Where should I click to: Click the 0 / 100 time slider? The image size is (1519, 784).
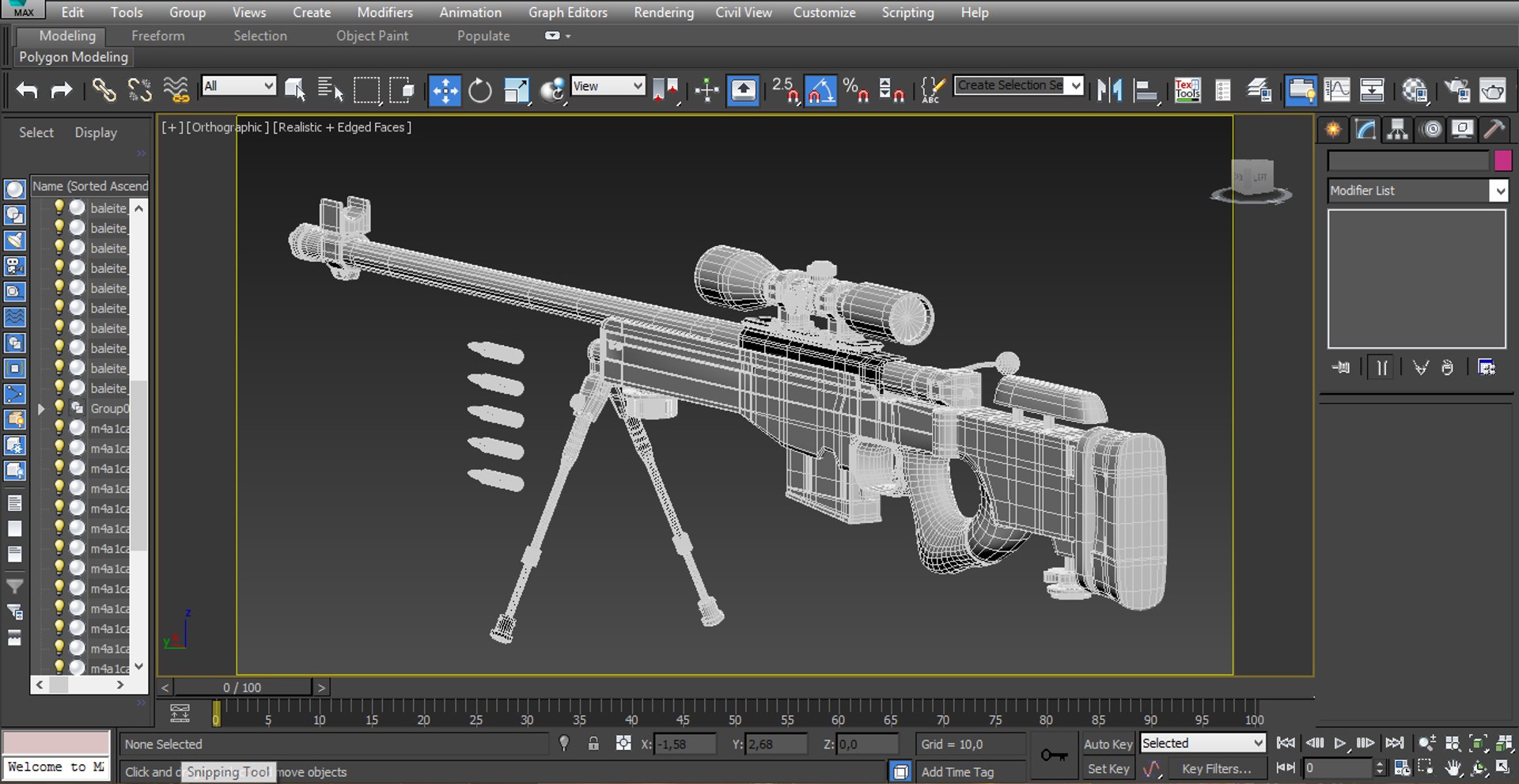pos(242,687)
